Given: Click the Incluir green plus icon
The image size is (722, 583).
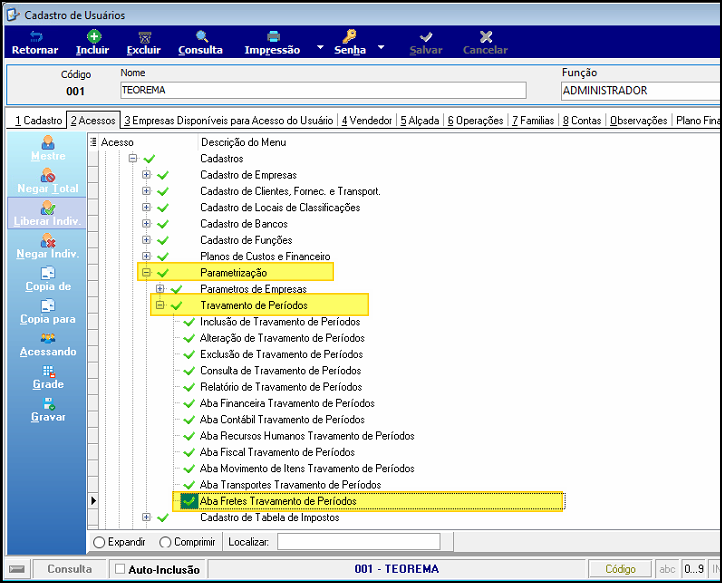Looking at the screenshot, I should (x=93, y=36).
